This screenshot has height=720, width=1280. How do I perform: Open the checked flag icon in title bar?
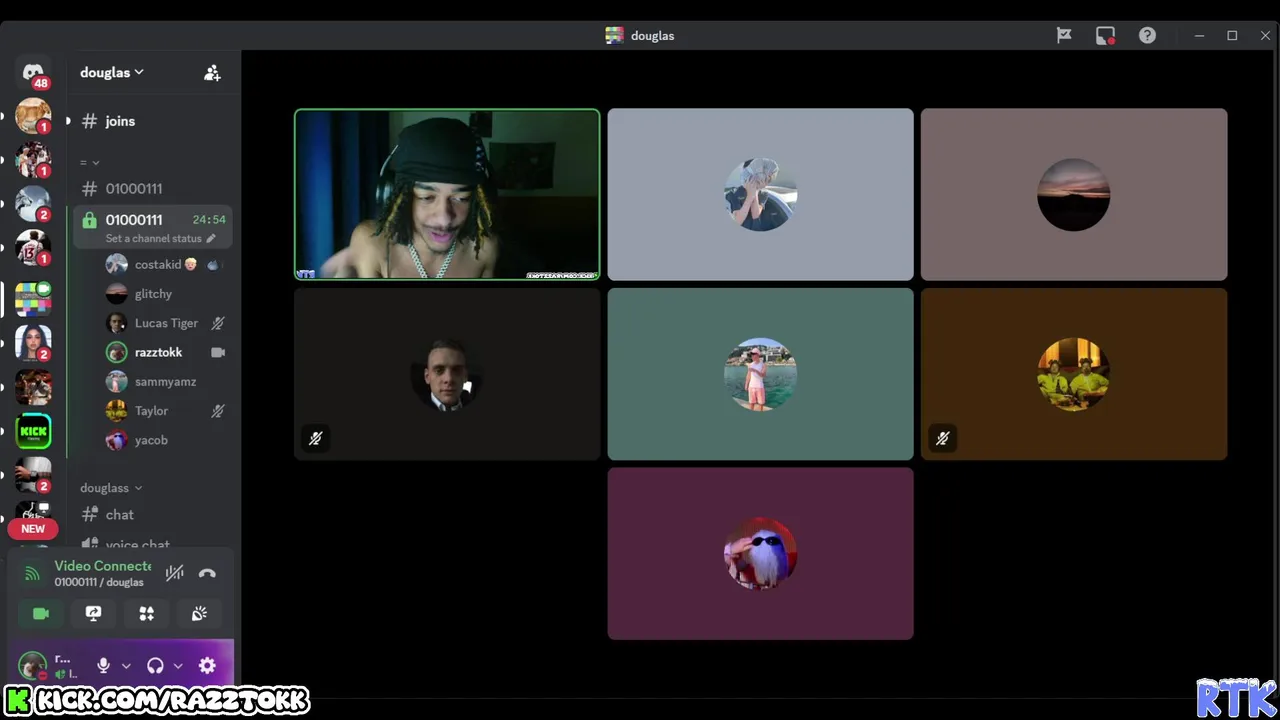[1064, 35]
